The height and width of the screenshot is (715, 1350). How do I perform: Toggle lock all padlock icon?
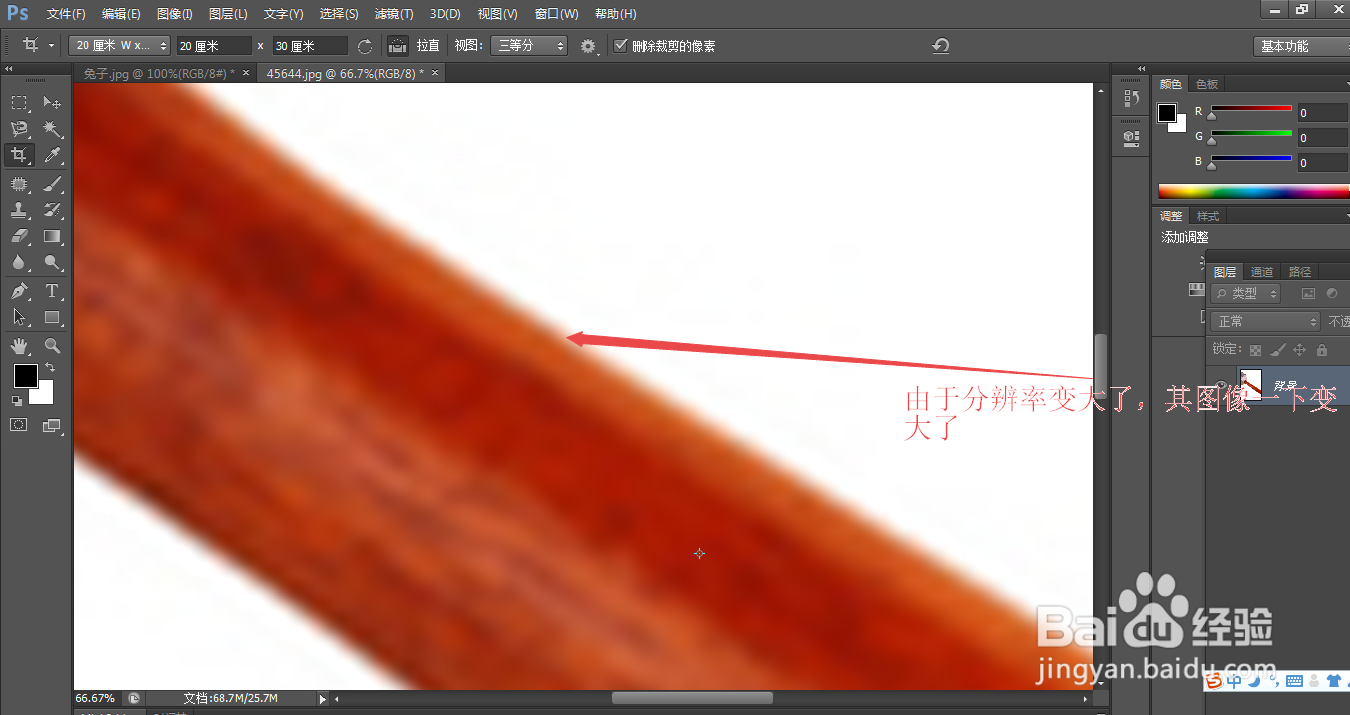click(1322, 350)
